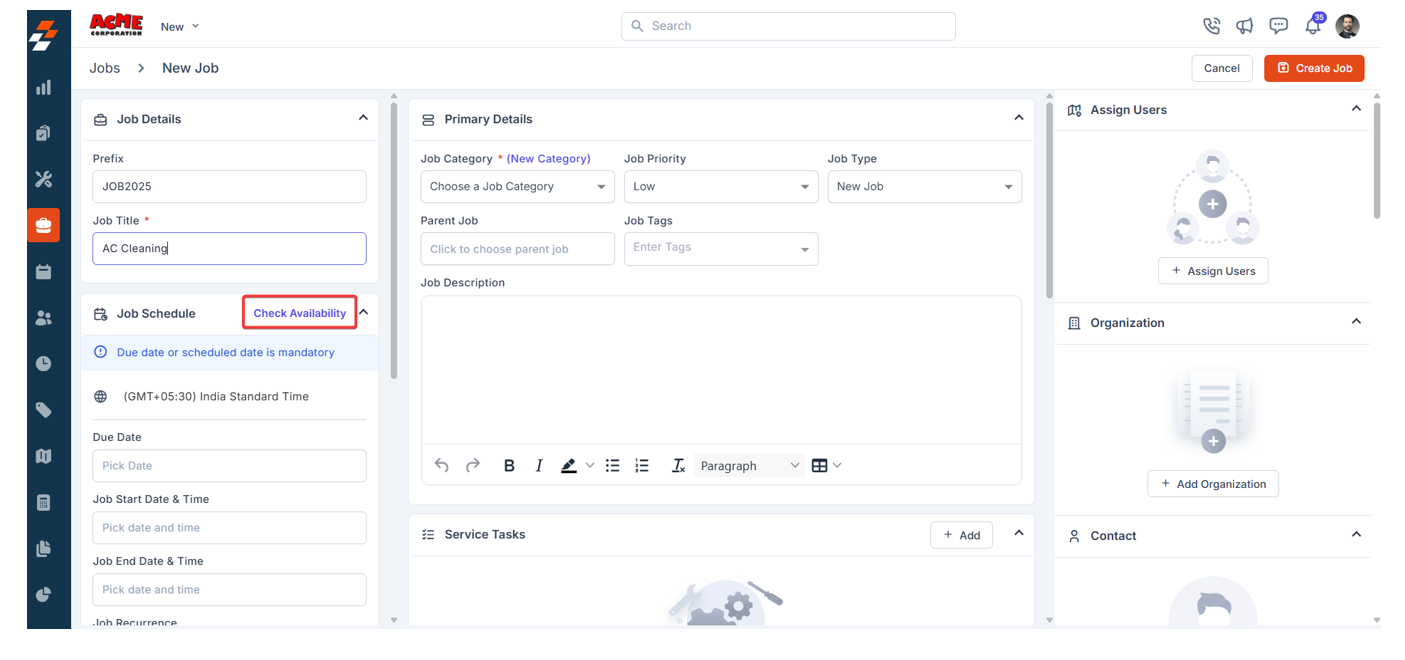Apply highlighter marker in description editor
The image size is (1405, 660).
[569, 465]
